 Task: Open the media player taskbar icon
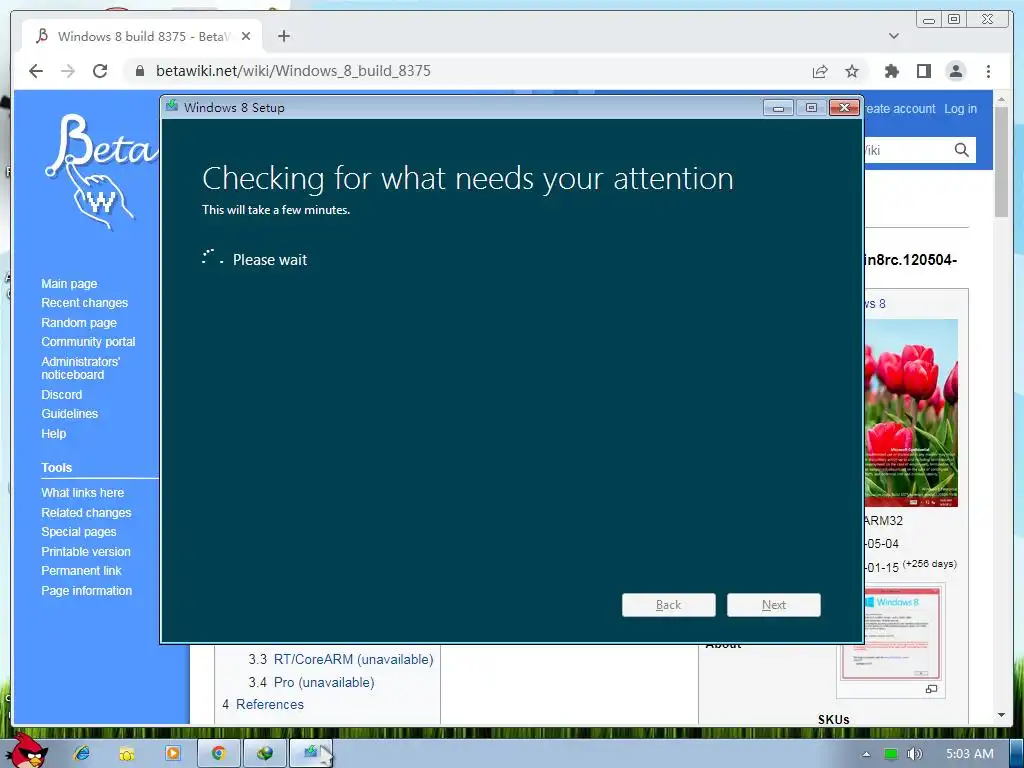172,754
